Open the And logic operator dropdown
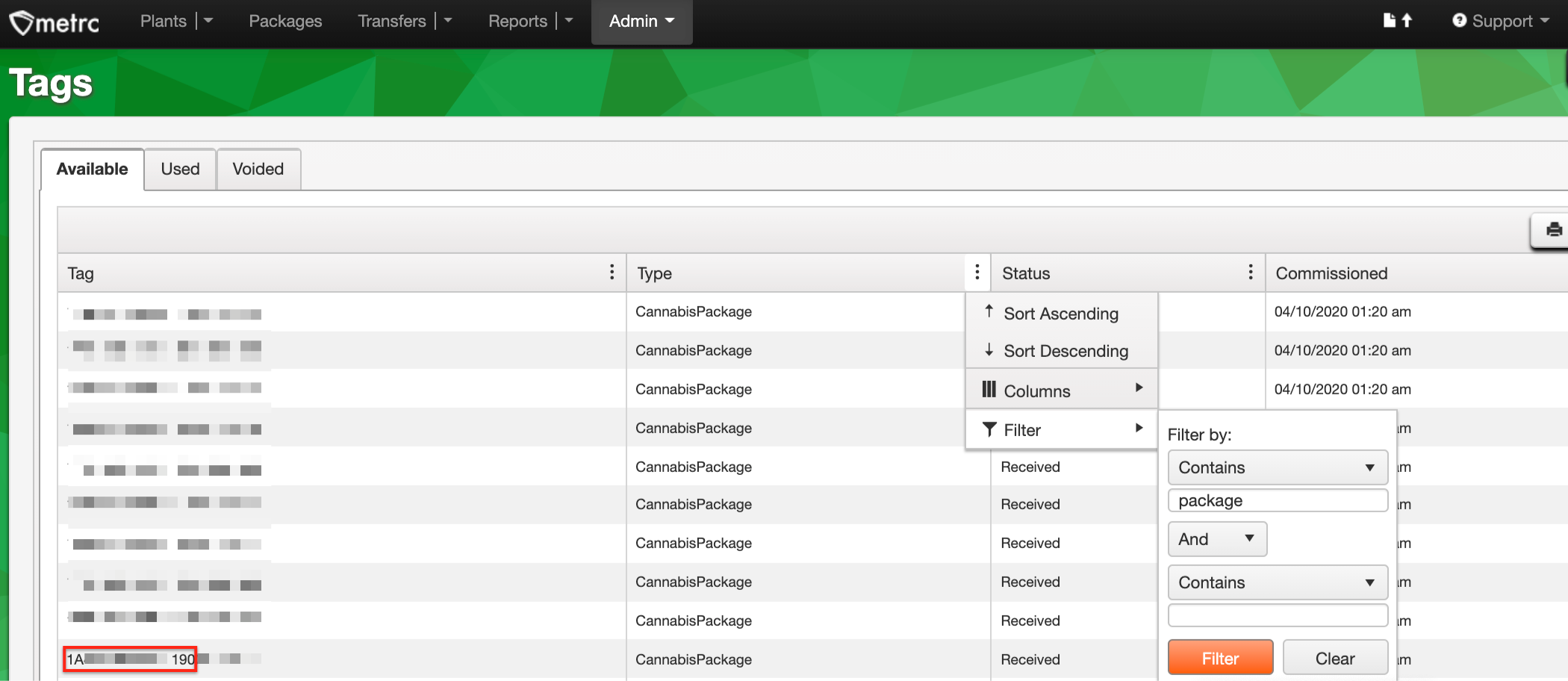 point(1216,538)
